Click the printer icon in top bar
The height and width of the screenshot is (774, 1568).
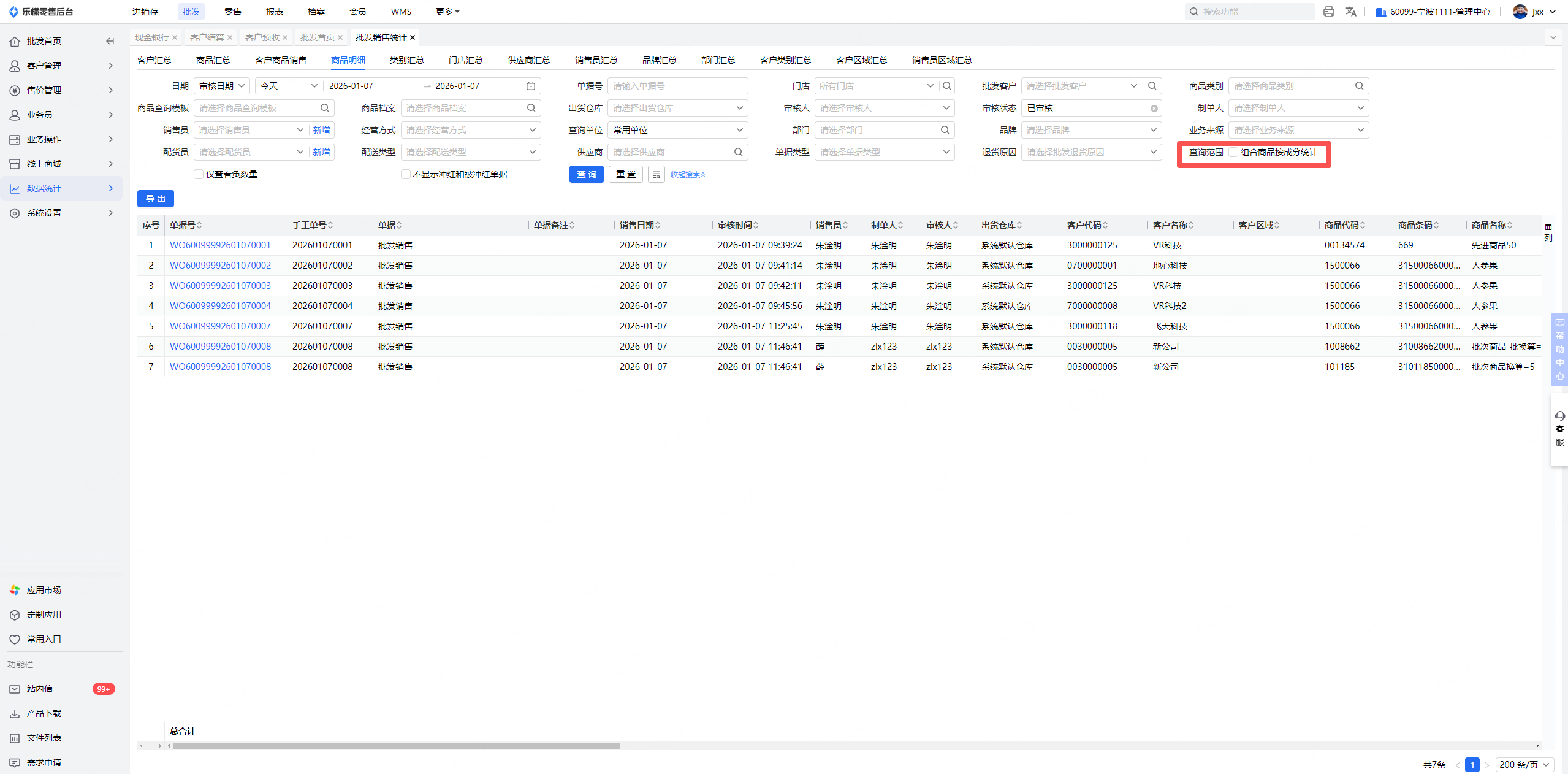1328,12
